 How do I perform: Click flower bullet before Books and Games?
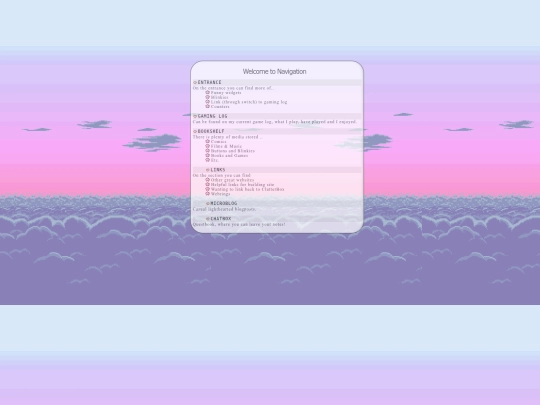(x=207, y=155)
